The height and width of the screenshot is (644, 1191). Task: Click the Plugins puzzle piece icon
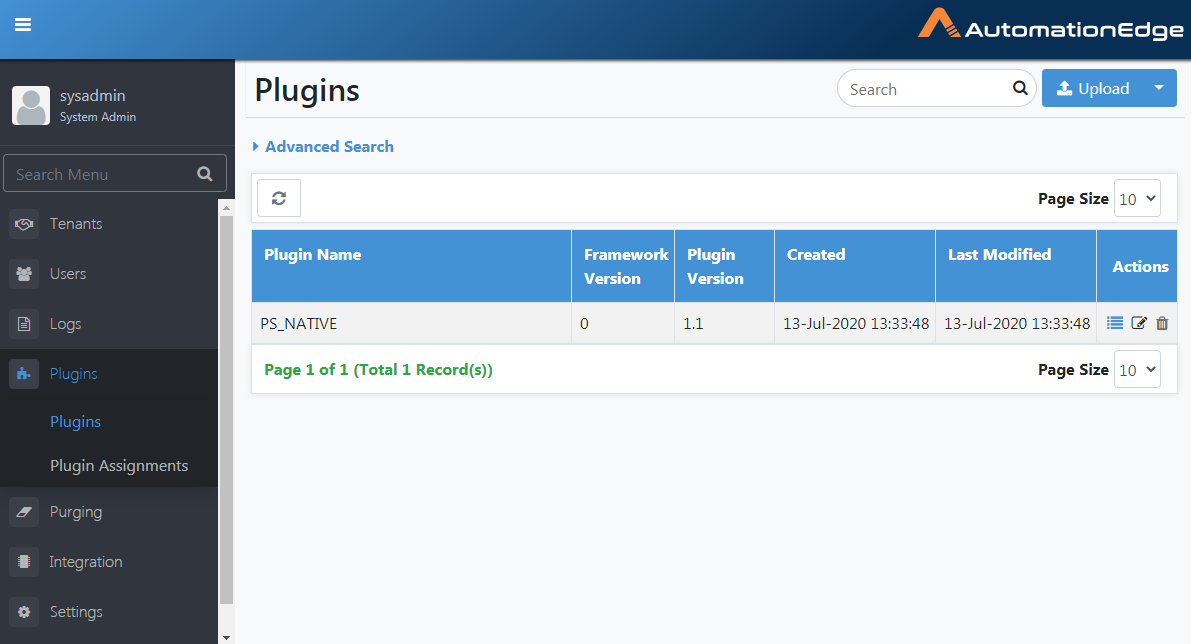[x=24, y=374]
